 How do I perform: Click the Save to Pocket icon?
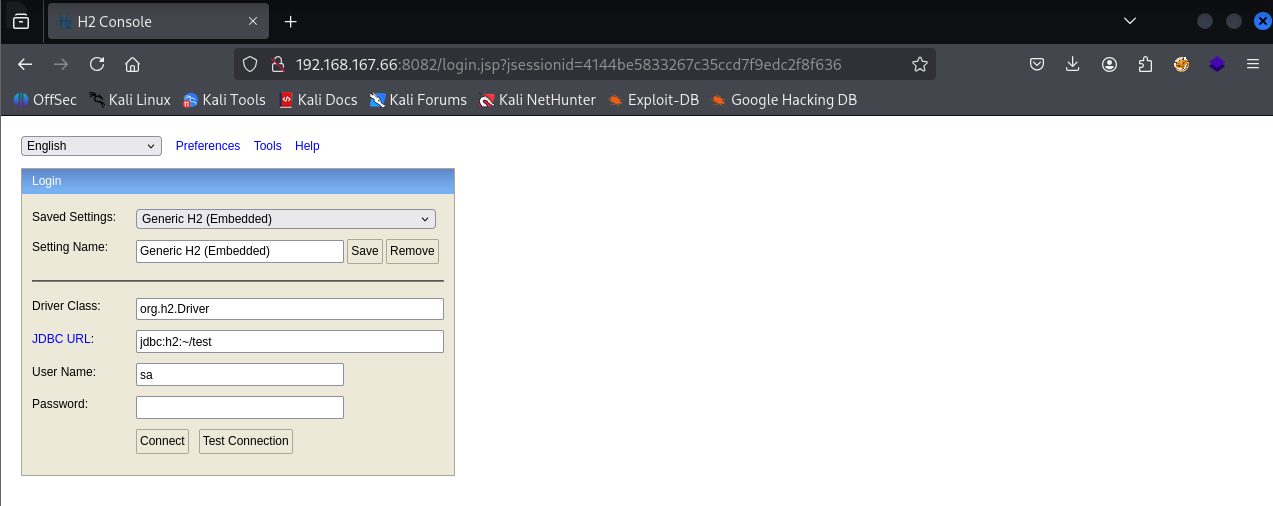pos(1037,64)
